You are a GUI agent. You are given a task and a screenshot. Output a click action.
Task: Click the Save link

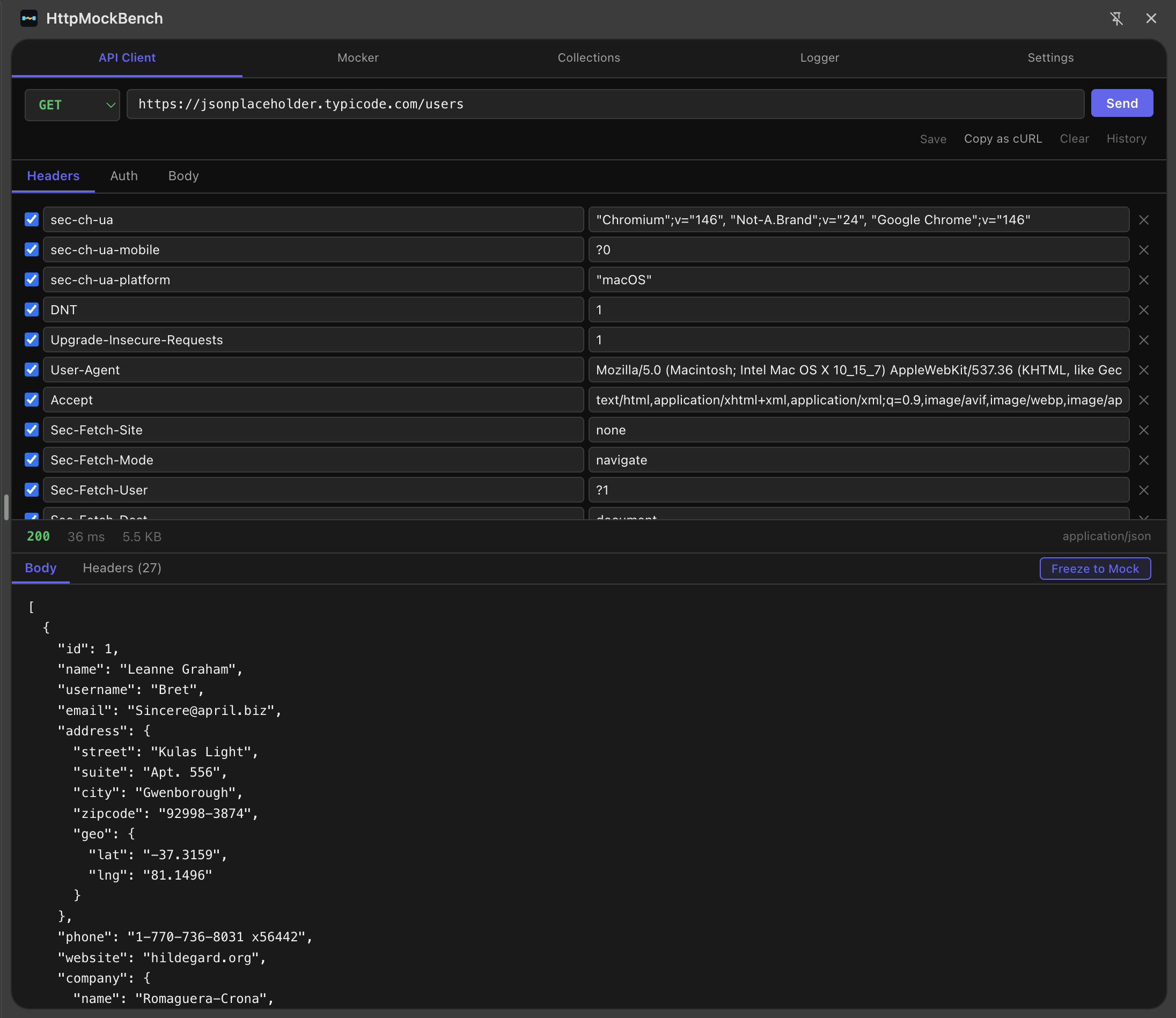(x=934, y=139)
